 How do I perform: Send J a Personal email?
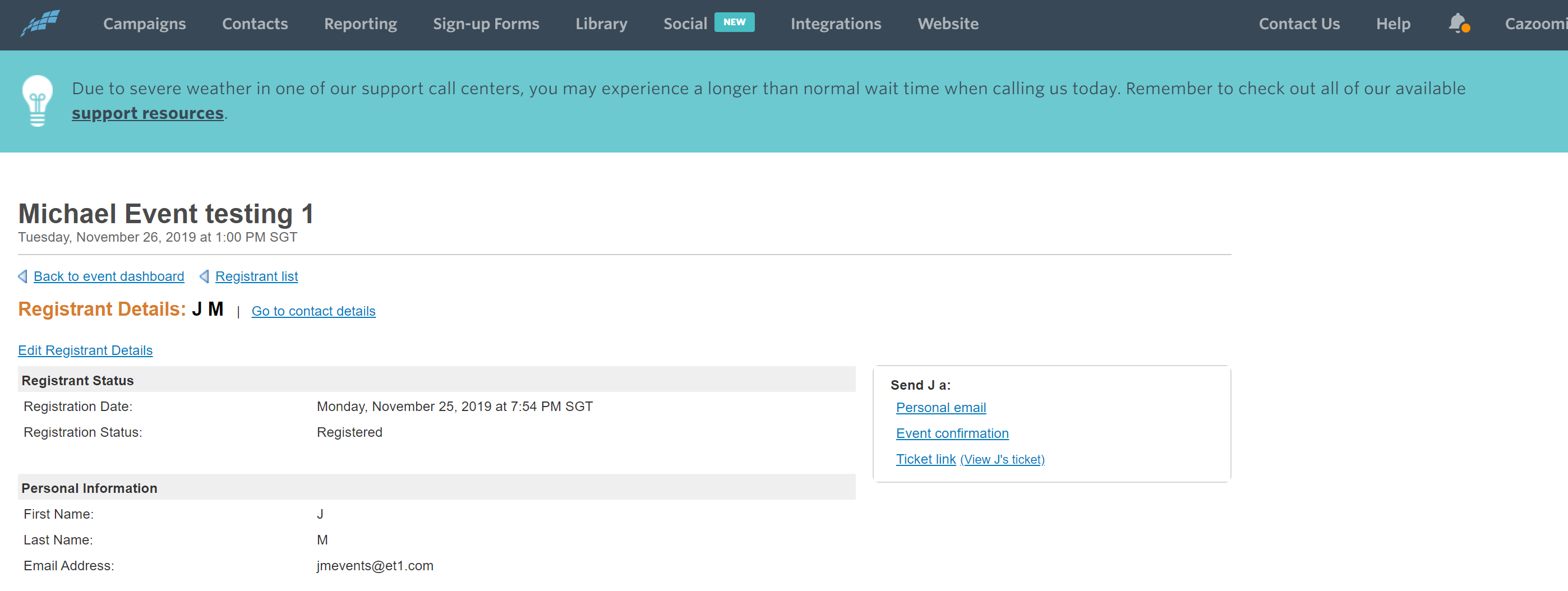pos(941,408)
